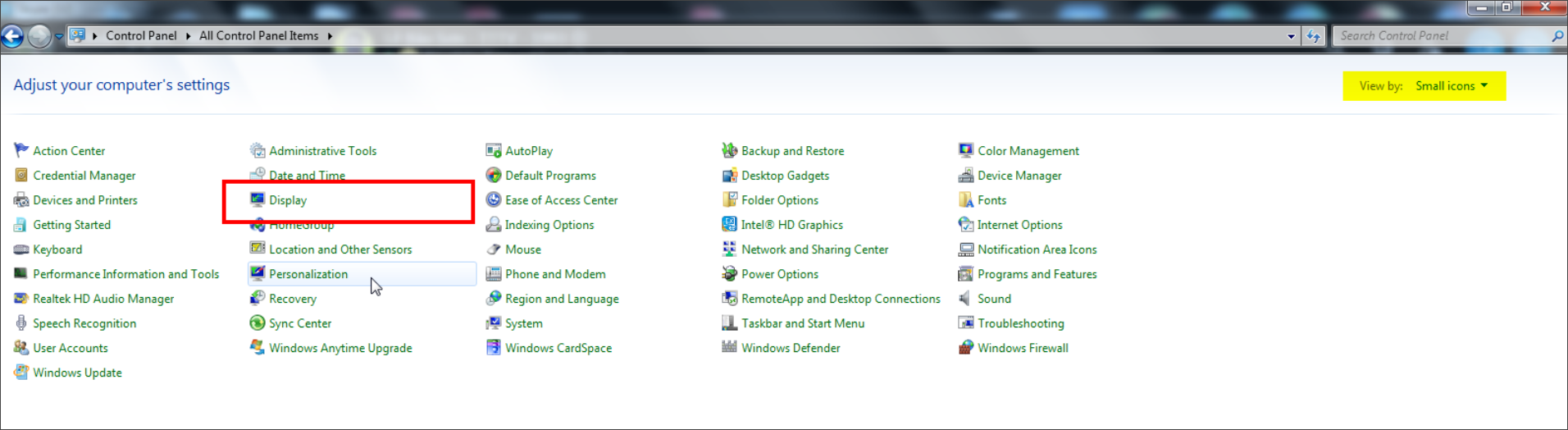Screen dimensions: 1568x430
Task: Click the Sync Center green icon
Action: pos(258,323)
